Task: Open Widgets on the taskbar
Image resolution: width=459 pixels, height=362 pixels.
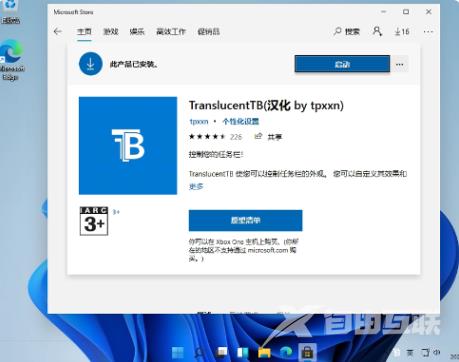Action: coord(243,352)
